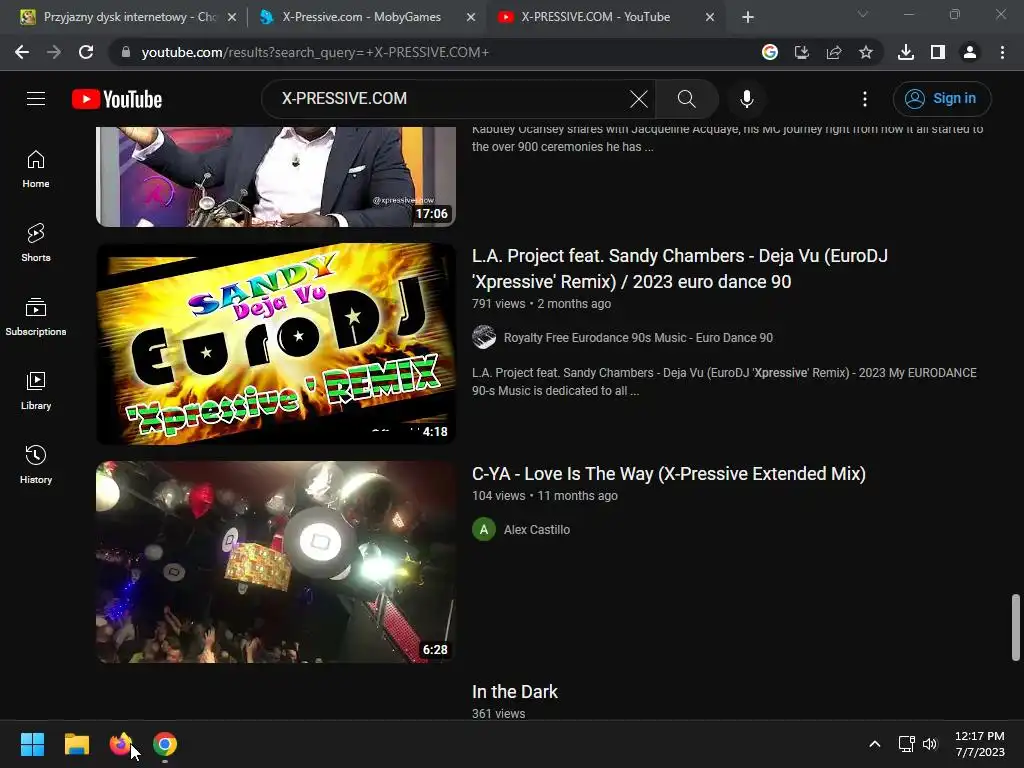Open File Explorer from the taskbar

(x=77, y=744)
